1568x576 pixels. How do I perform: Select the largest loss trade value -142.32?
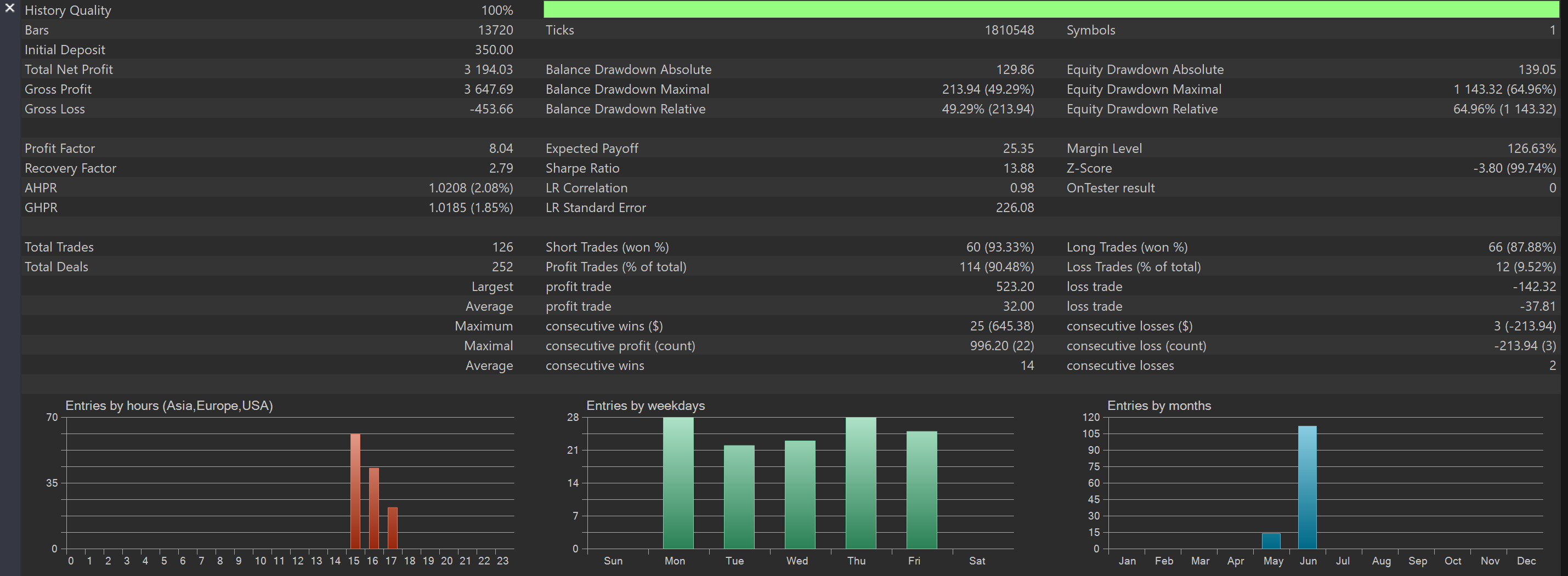click(x=1534, y=287)
